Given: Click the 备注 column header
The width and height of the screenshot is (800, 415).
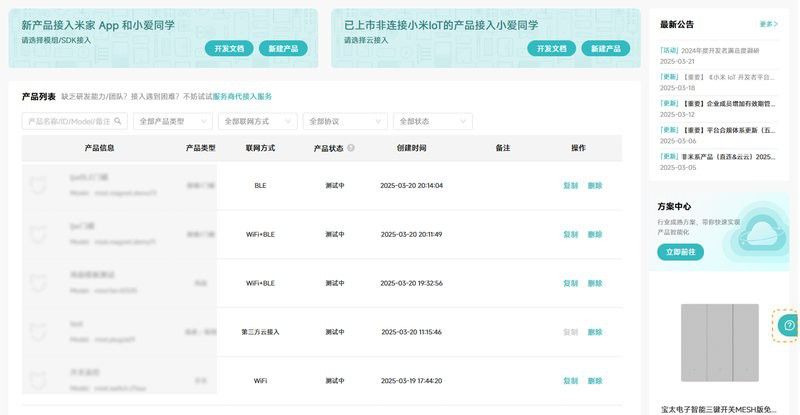Looking at the screenshot, I should 503,148.
